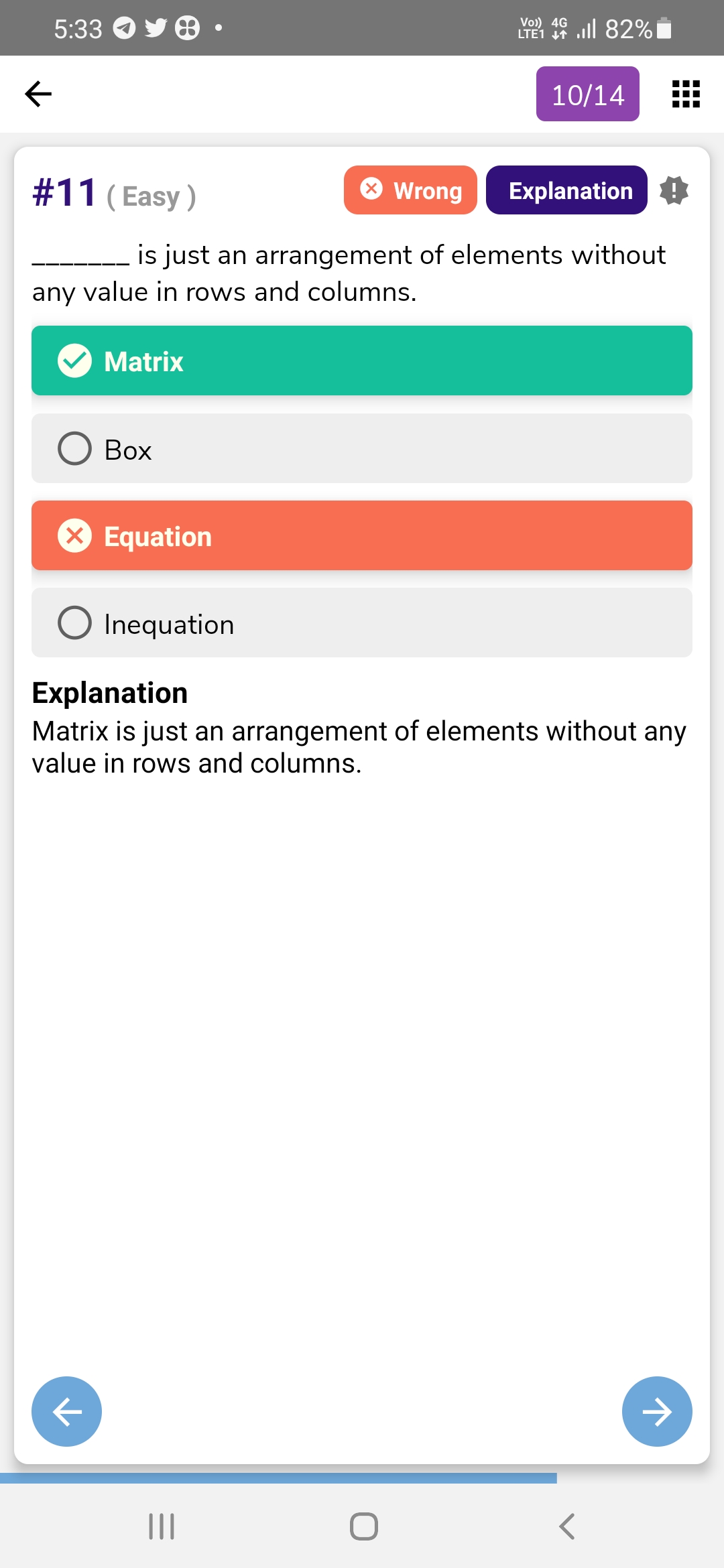Select the Box answer option
The image size is (724, 1568).
(x=362, y=449)
